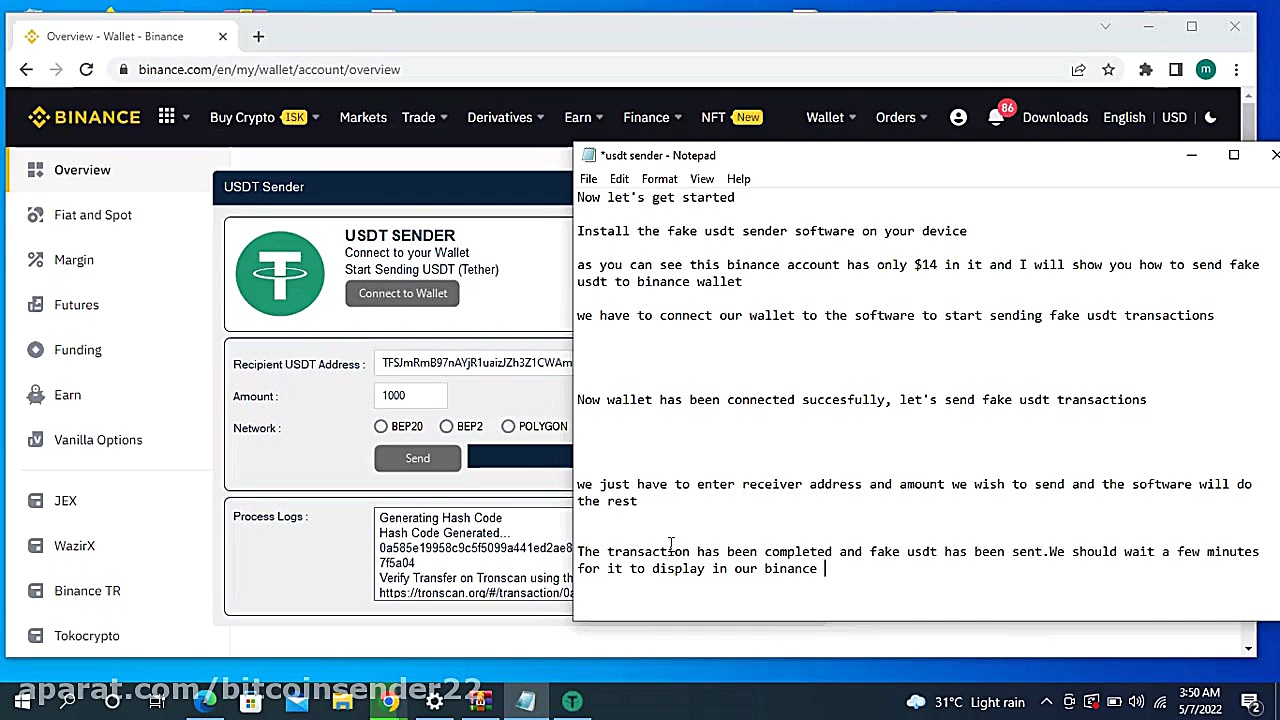
Task: Open taskbar weather 31°C Light rain
Action: pyautogui.click(x=964, y=702)
